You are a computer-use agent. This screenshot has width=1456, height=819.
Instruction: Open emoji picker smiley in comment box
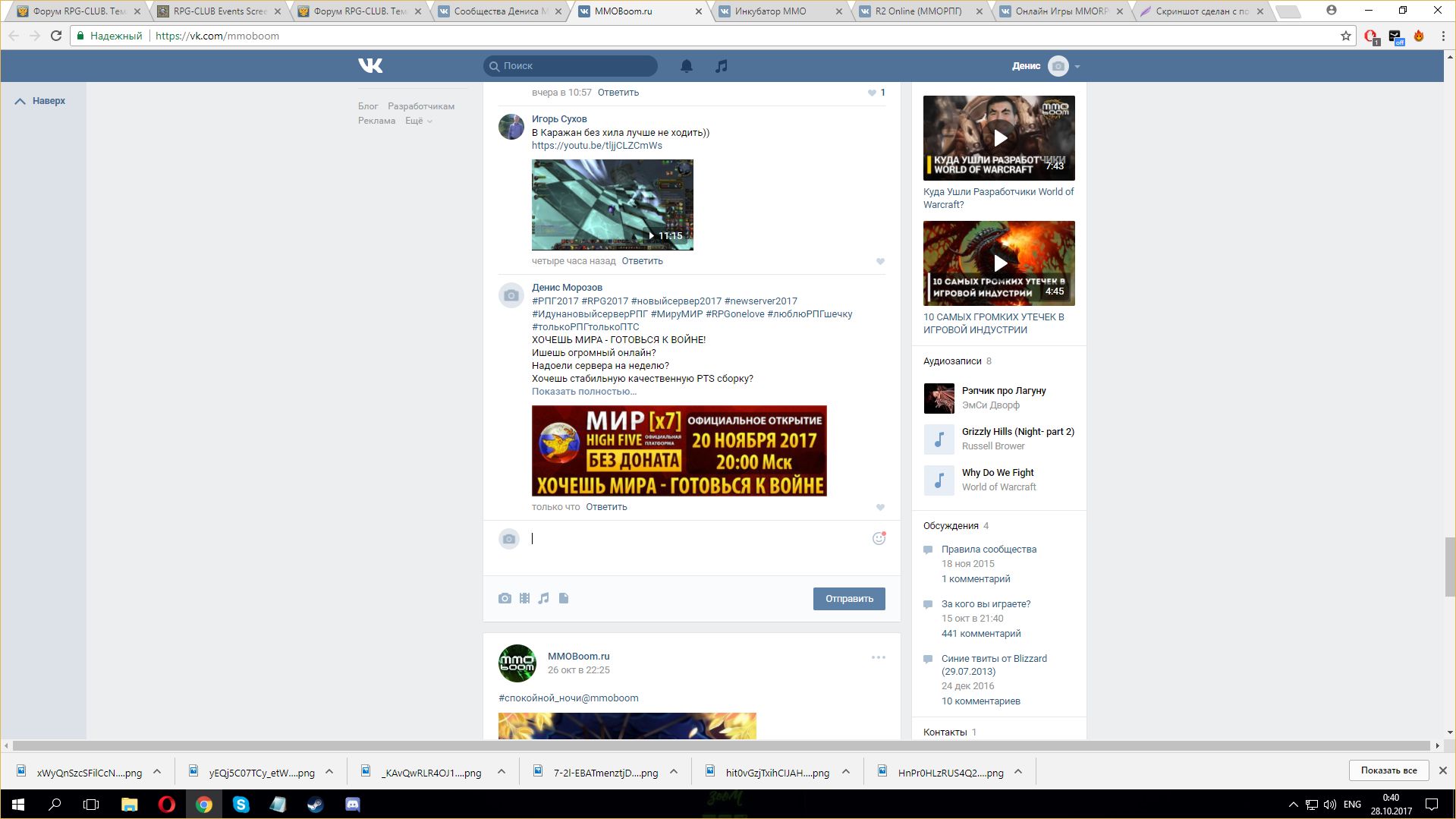pos(879,538)
